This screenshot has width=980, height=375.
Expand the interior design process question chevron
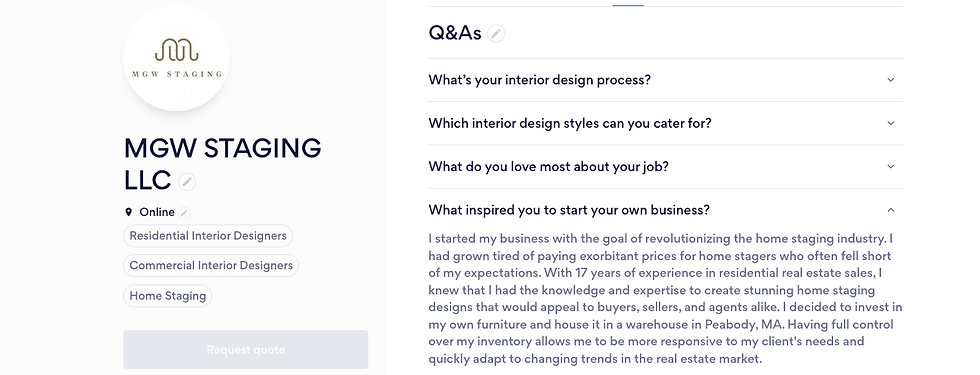click(x=891, y=80)
